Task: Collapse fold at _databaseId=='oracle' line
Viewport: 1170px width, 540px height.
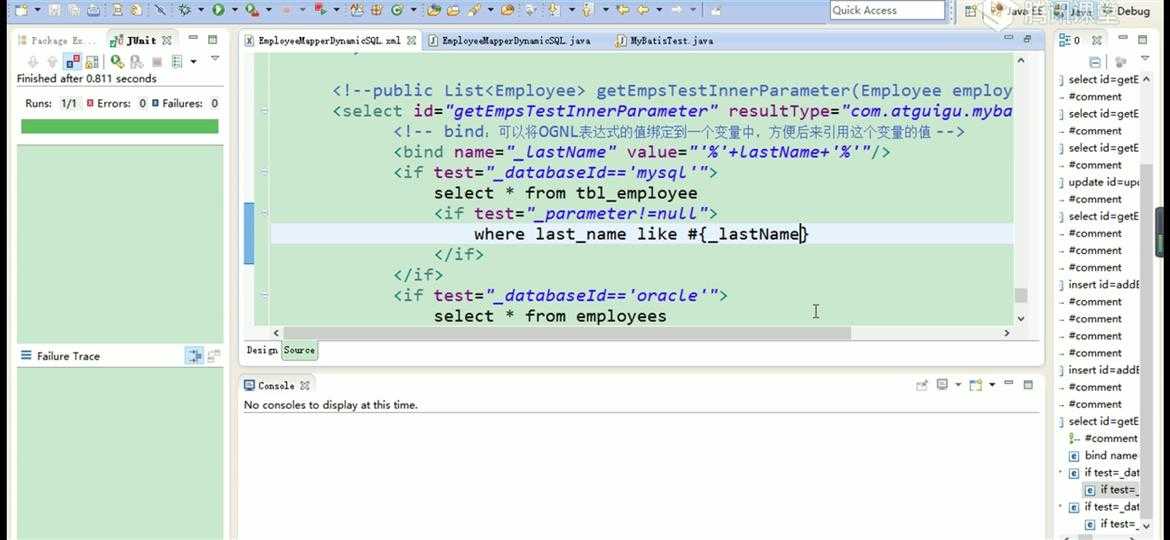Action: (264, 295)
